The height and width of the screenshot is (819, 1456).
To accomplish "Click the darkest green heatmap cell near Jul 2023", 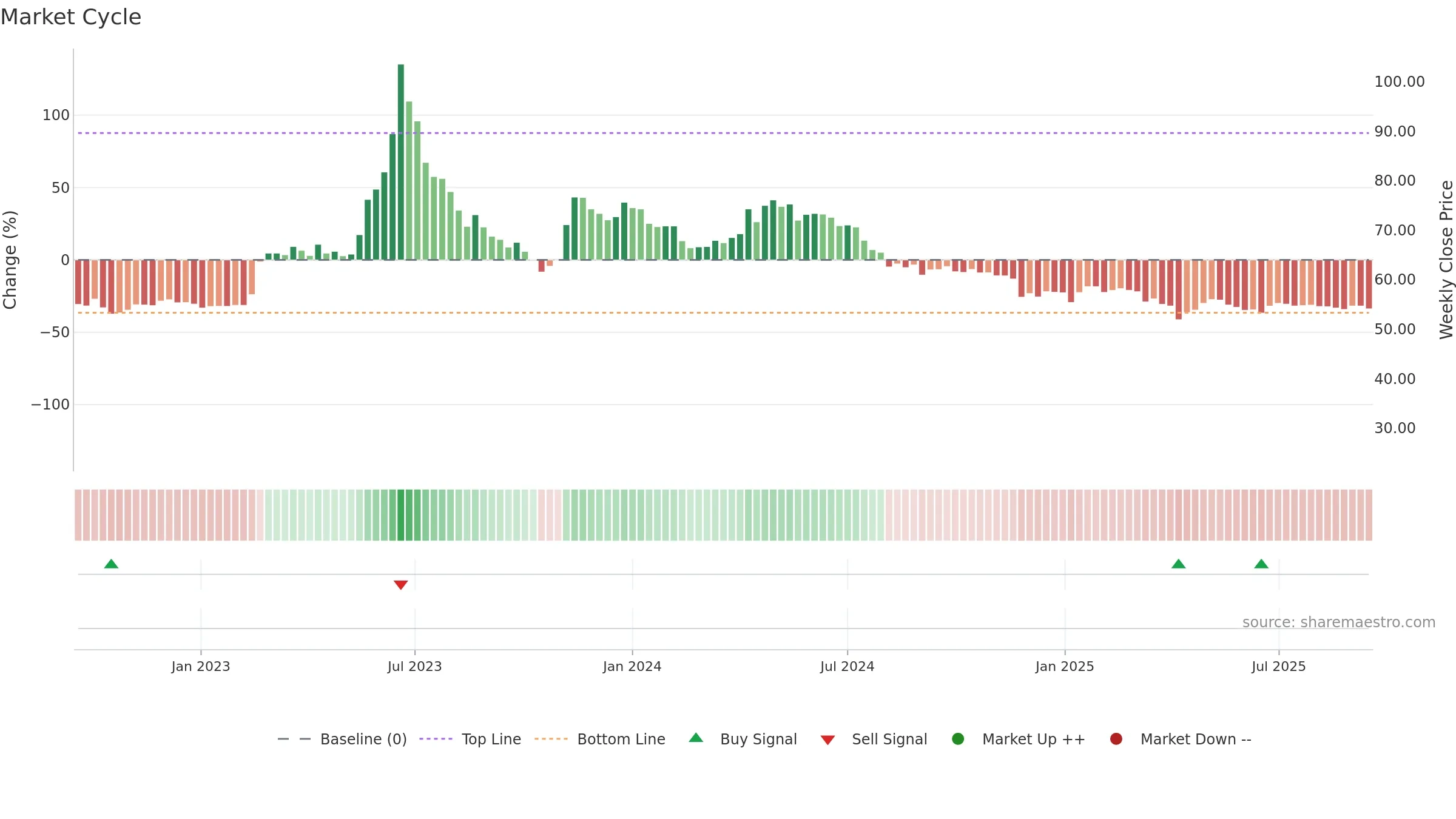I will click(x=401, y=515).
